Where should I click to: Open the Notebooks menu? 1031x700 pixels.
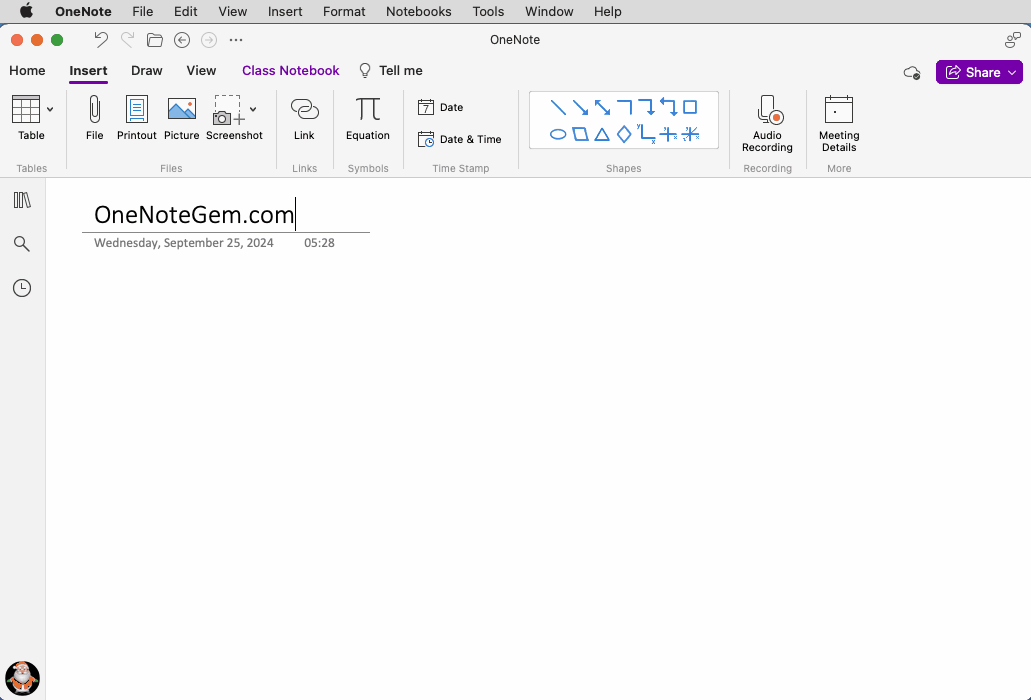pos(419,11)
